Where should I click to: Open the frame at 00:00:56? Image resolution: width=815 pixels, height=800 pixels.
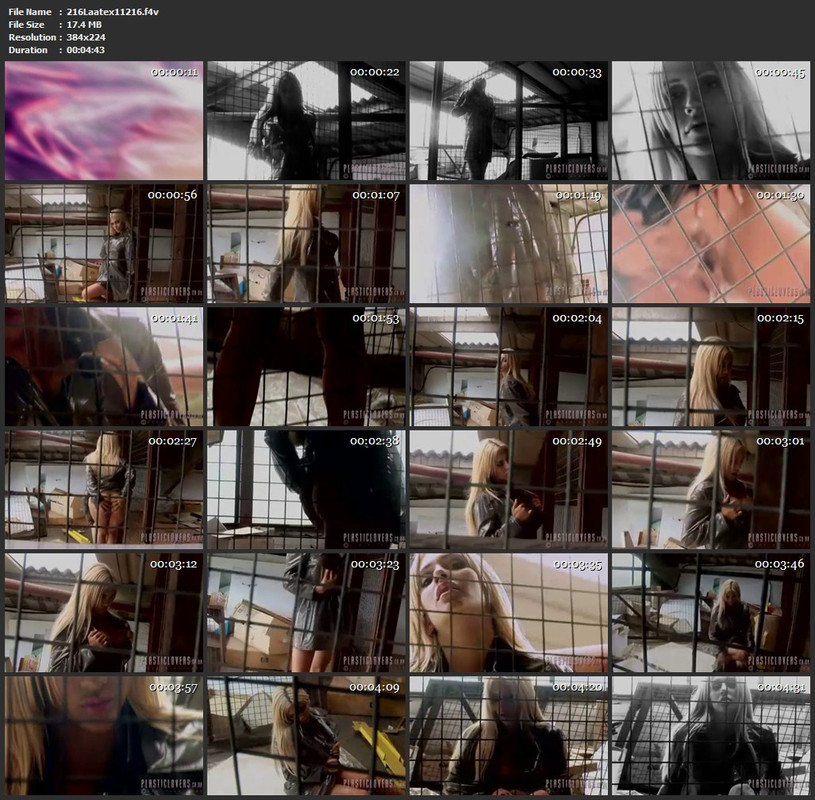[x=104, y=244]
